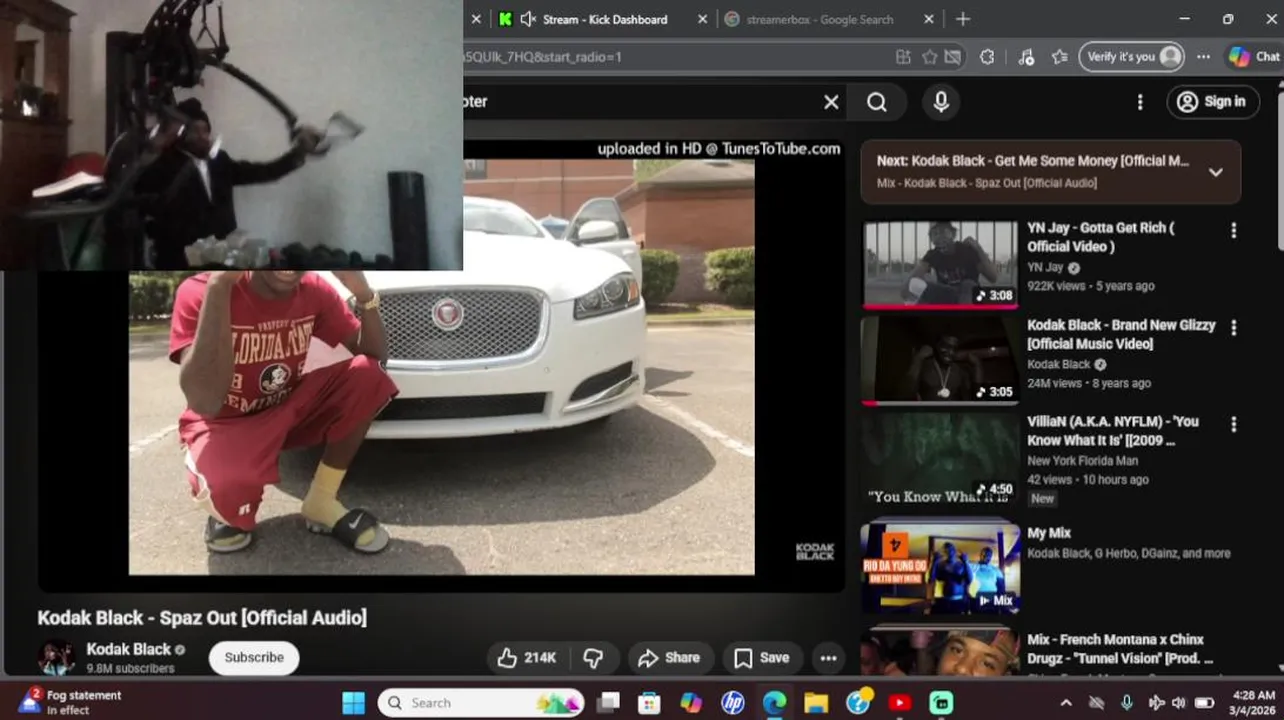The width and height of the screenshot is (1284, 720).
Task: Click the taskbar Search box
Action: pyautogui.click(x=481, y=703)
